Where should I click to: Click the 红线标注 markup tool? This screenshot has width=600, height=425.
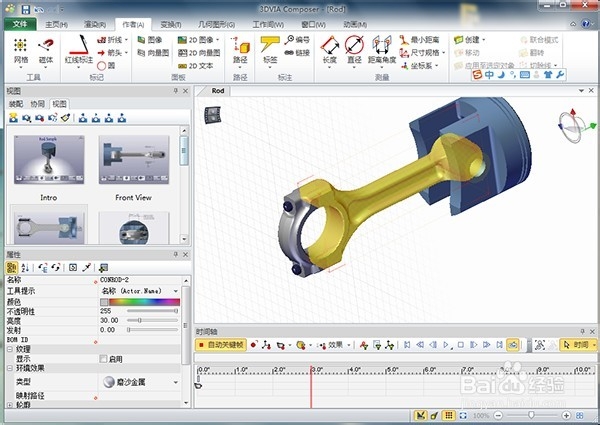(78, 51)
